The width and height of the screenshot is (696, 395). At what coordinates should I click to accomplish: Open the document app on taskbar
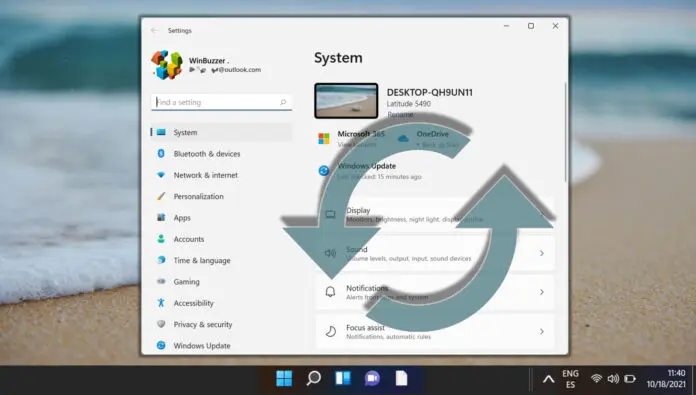coord(401,378)
